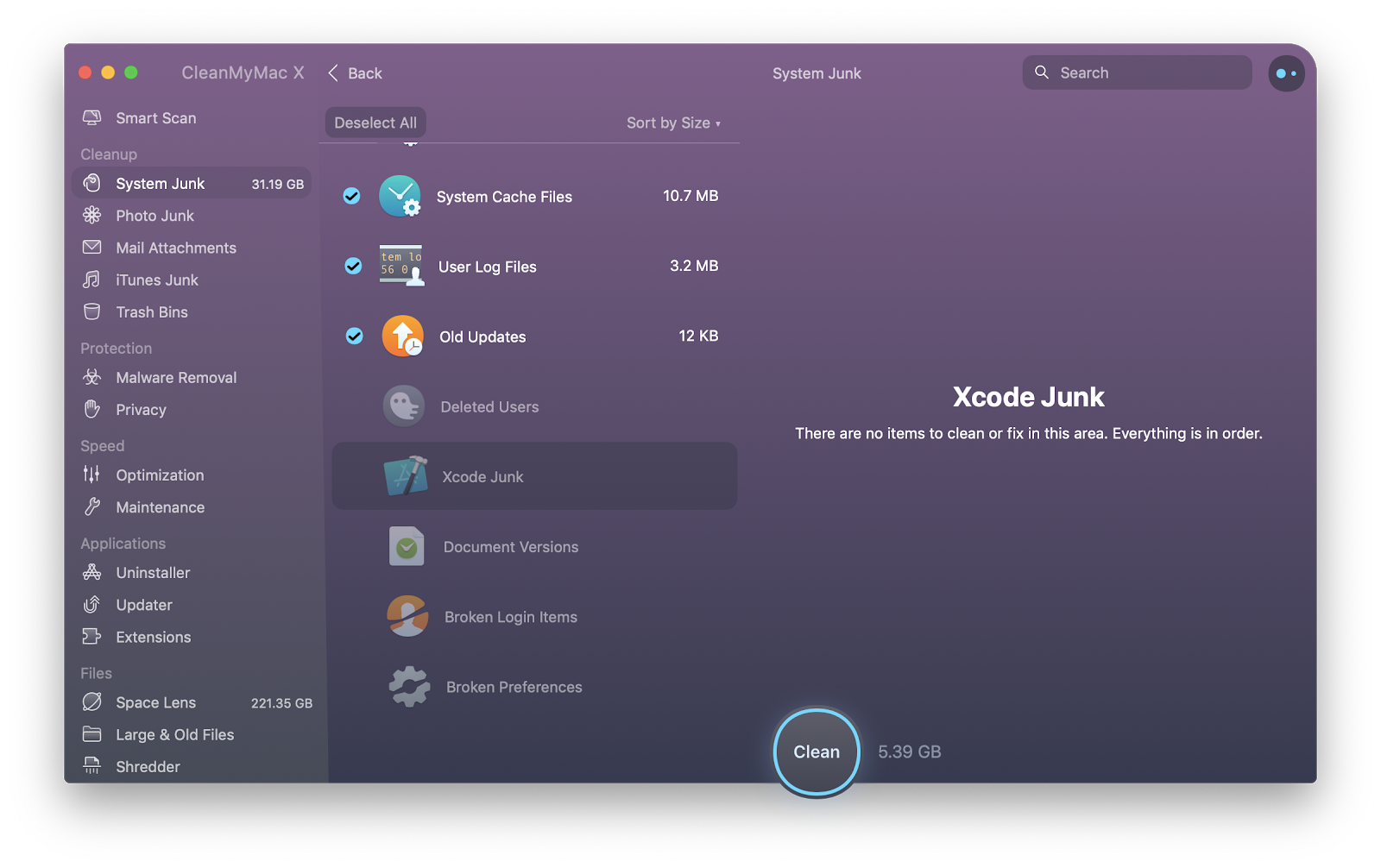Click the User Log Files icon
Image resolution: width=1381 pixels, height=868 pixels.
(x=401, y=266)
